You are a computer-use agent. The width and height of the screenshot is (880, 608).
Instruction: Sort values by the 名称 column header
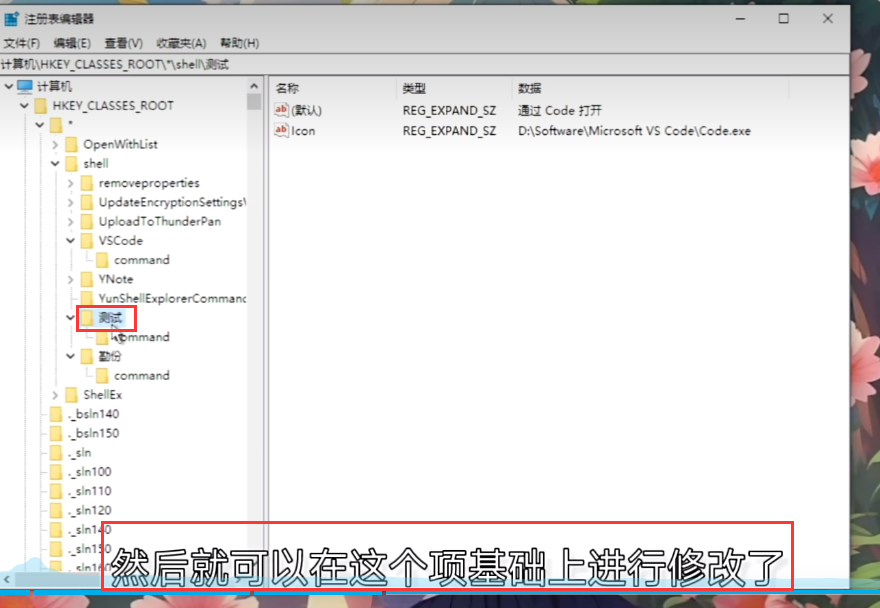(x=288, y=88)
